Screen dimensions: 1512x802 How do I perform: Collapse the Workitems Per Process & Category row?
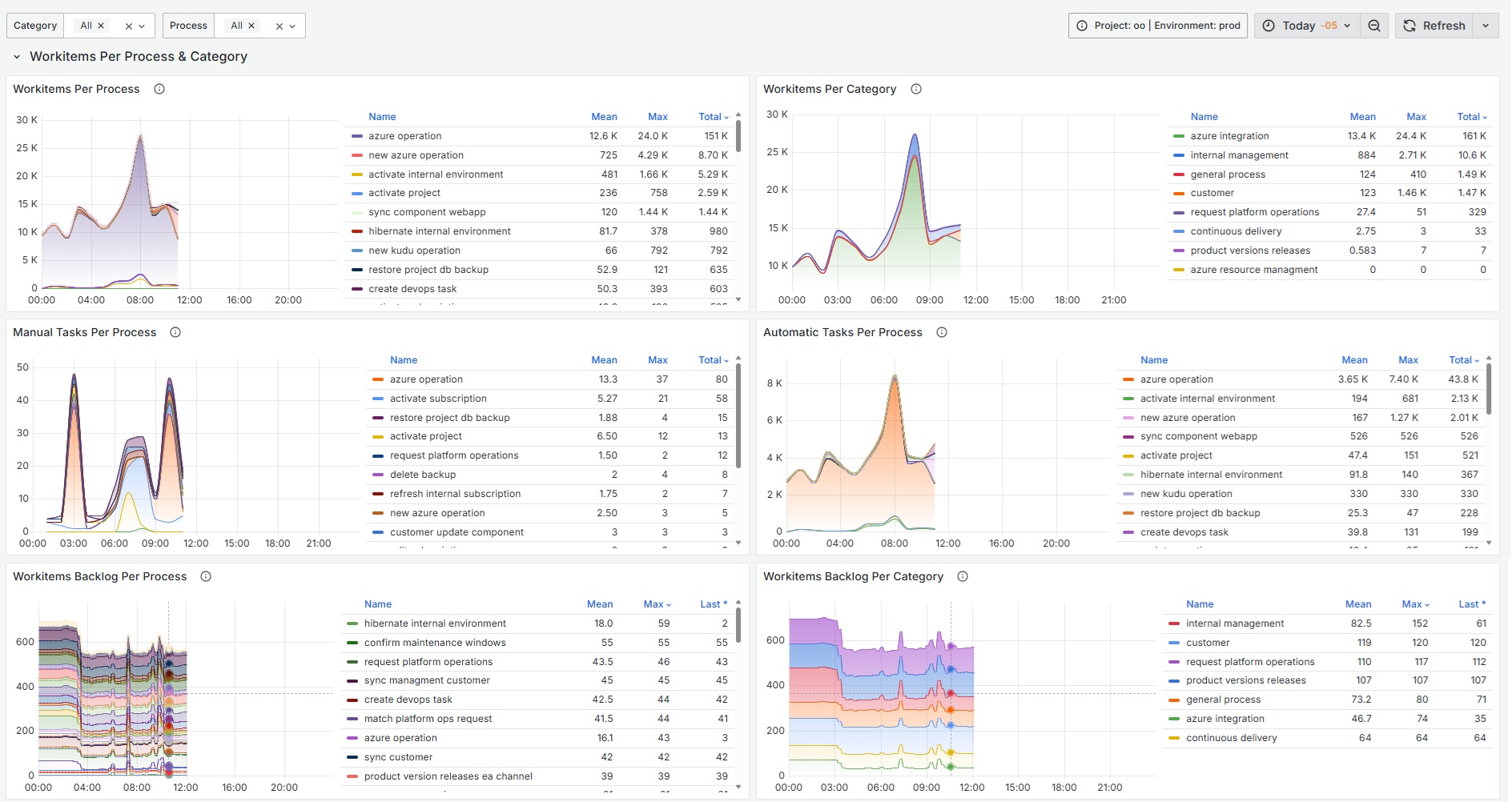(x=17, y=56)
